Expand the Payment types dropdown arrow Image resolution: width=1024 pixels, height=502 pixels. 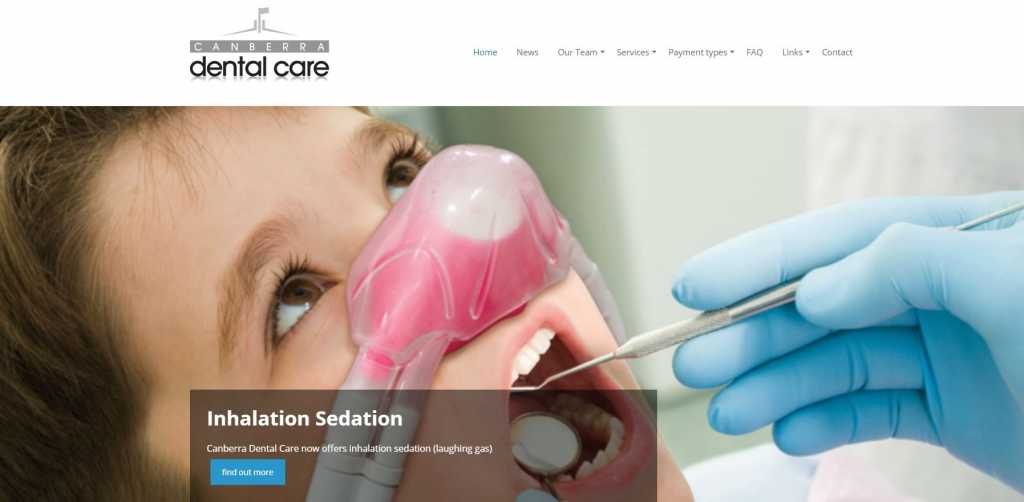coord(732,52)
